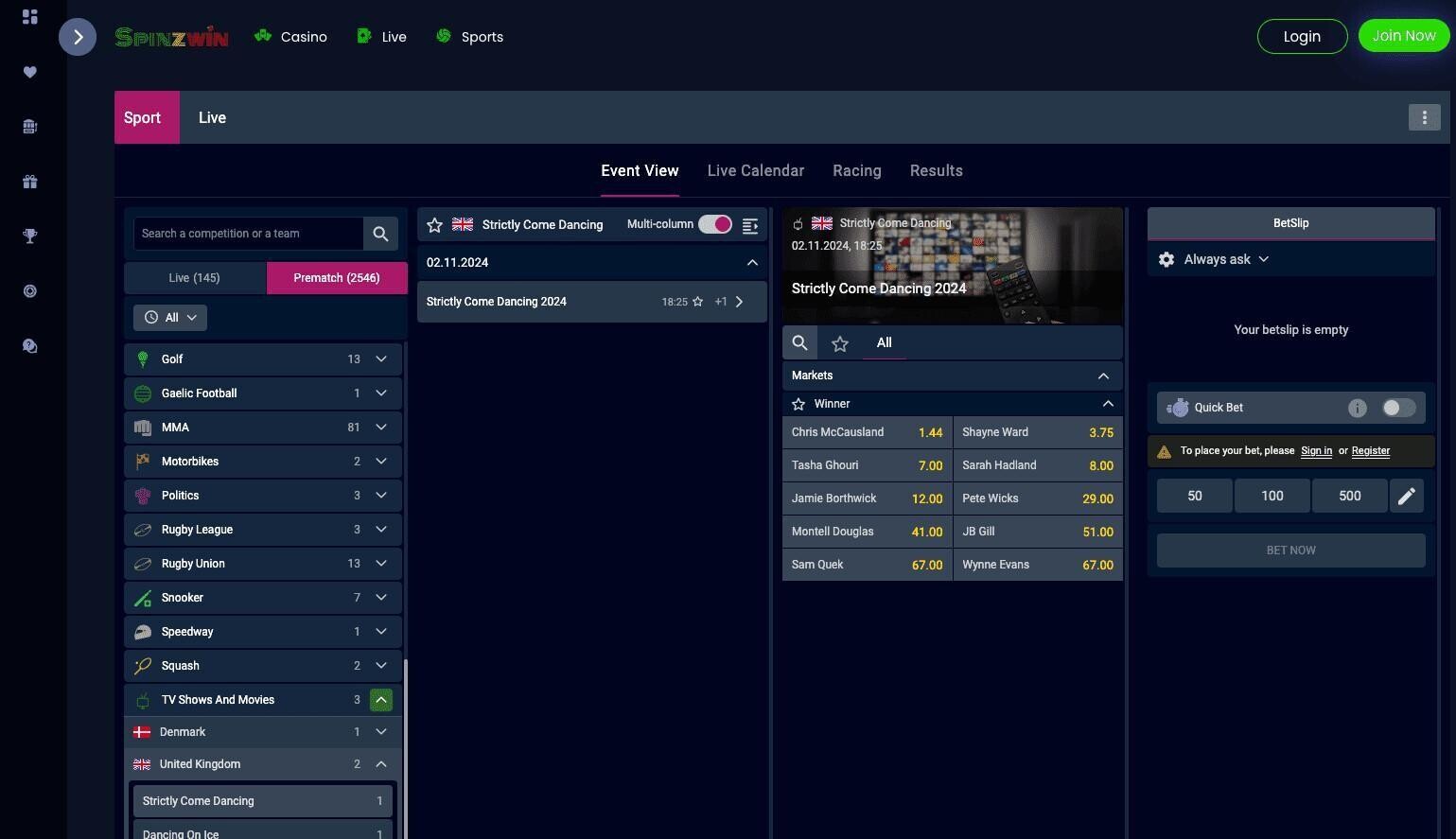Collapse the Markets section
The image size is (1456, 839).
tap(1103, 376)
